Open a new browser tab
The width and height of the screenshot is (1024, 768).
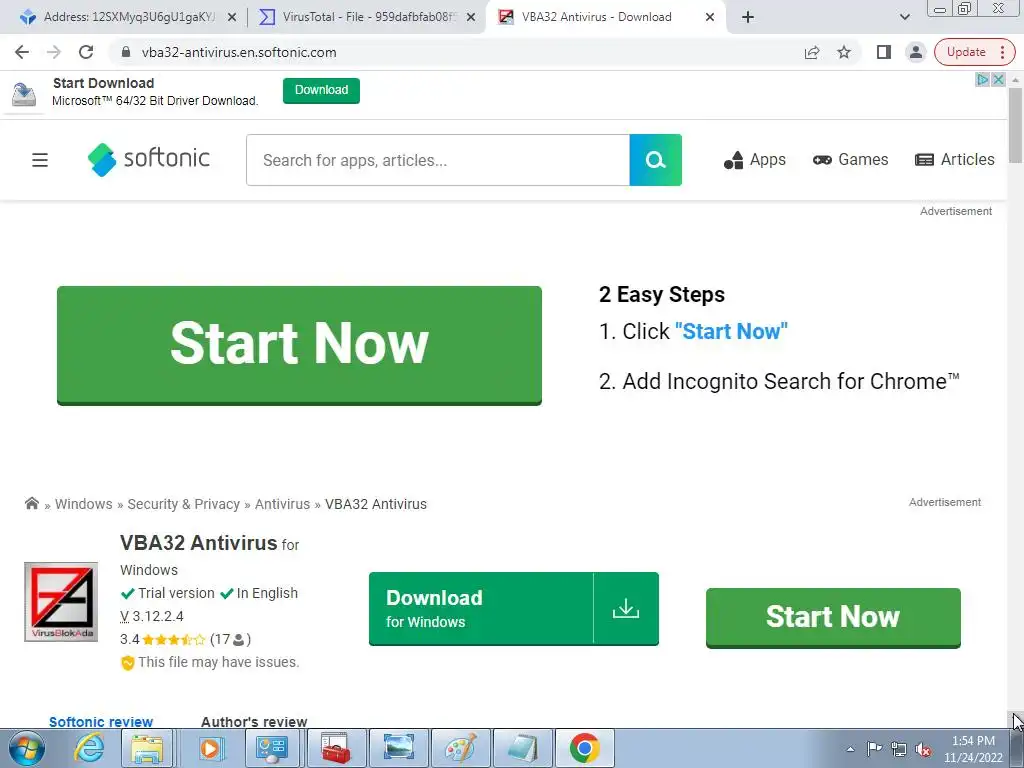click(x=748, y=17)
